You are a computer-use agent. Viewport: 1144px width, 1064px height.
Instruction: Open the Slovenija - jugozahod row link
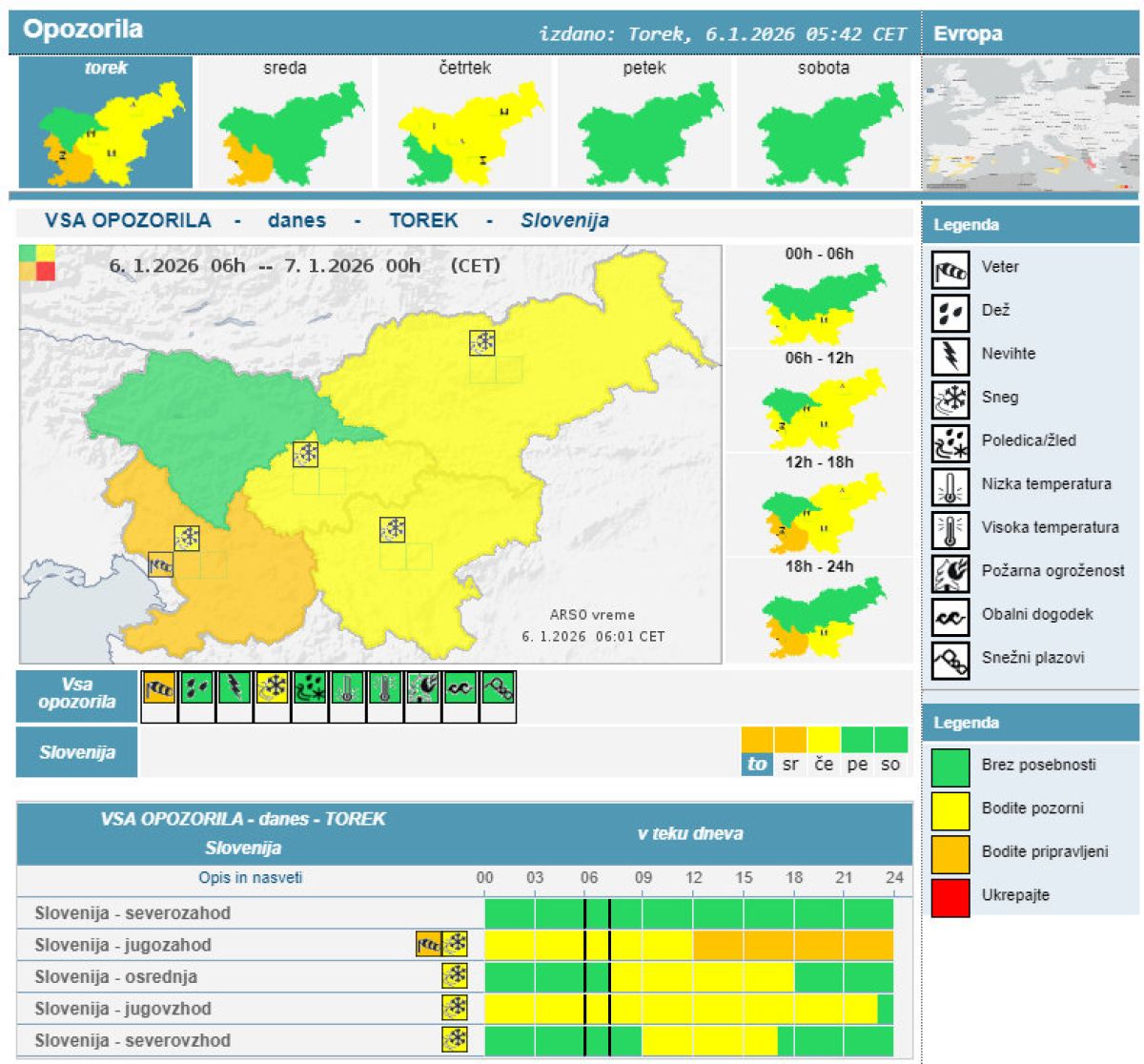pos(123,945)
